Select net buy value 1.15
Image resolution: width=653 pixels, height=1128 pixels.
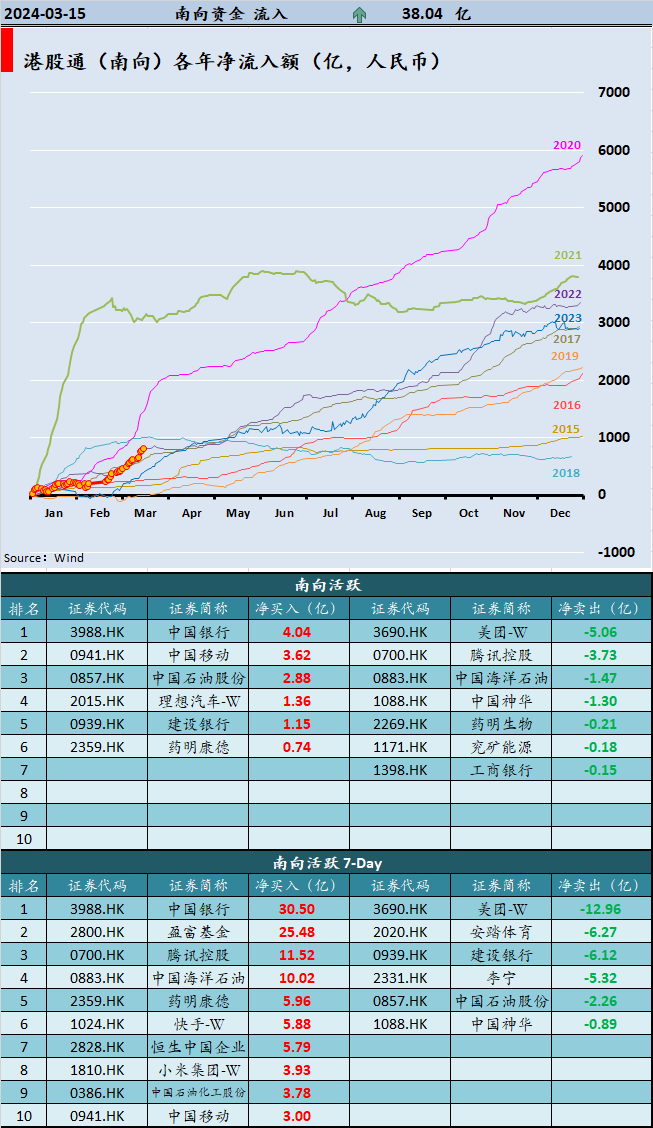click(x=297, y=724)
